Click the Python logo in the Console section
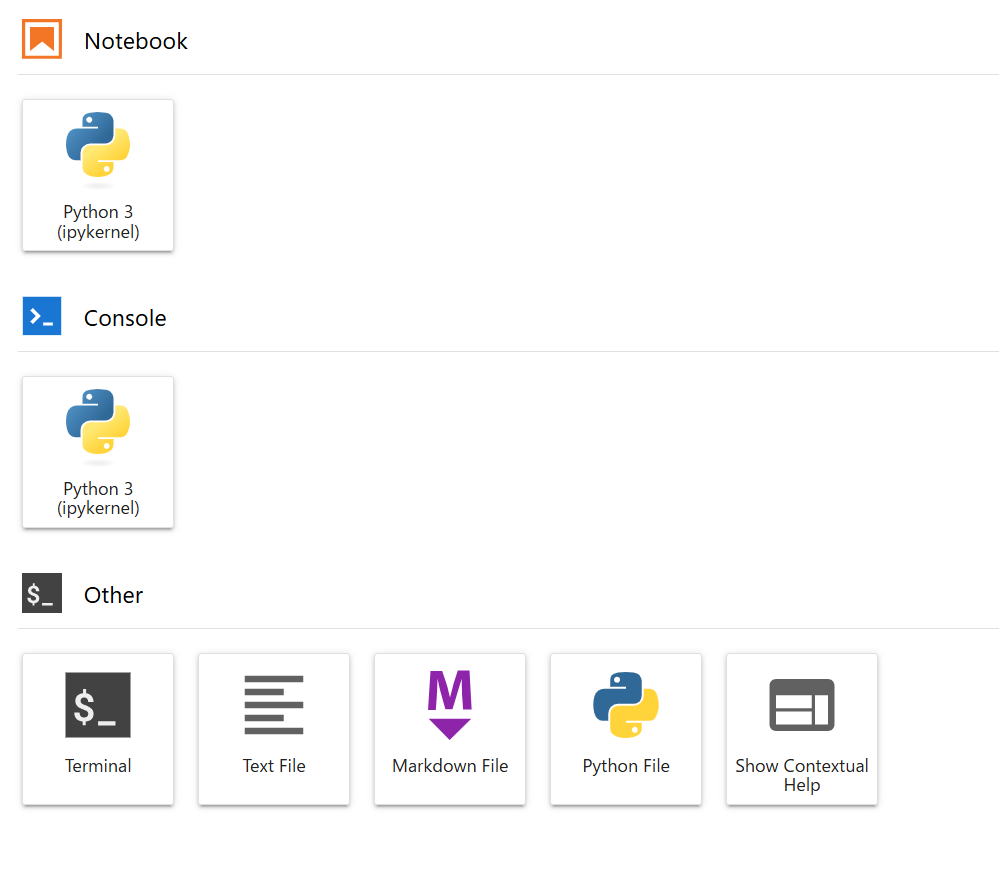Screen dimensions: 999x887 (98, 423)
